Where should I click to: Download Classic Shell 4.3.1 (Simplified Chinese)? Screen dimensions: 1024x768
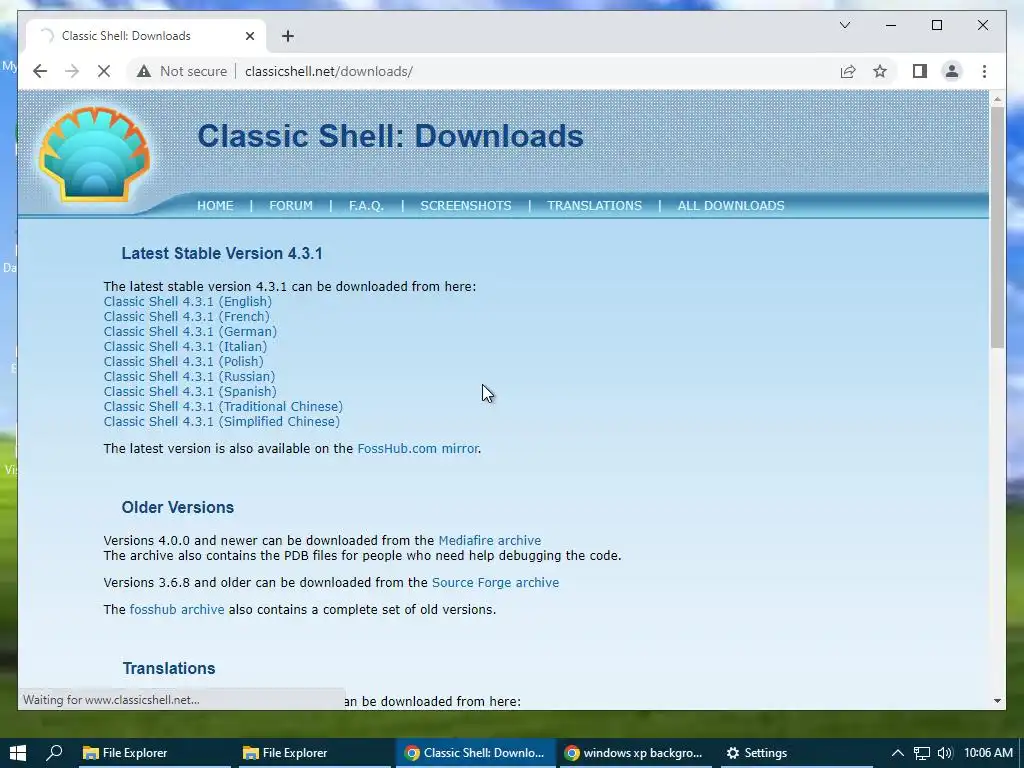coord(222,422)
